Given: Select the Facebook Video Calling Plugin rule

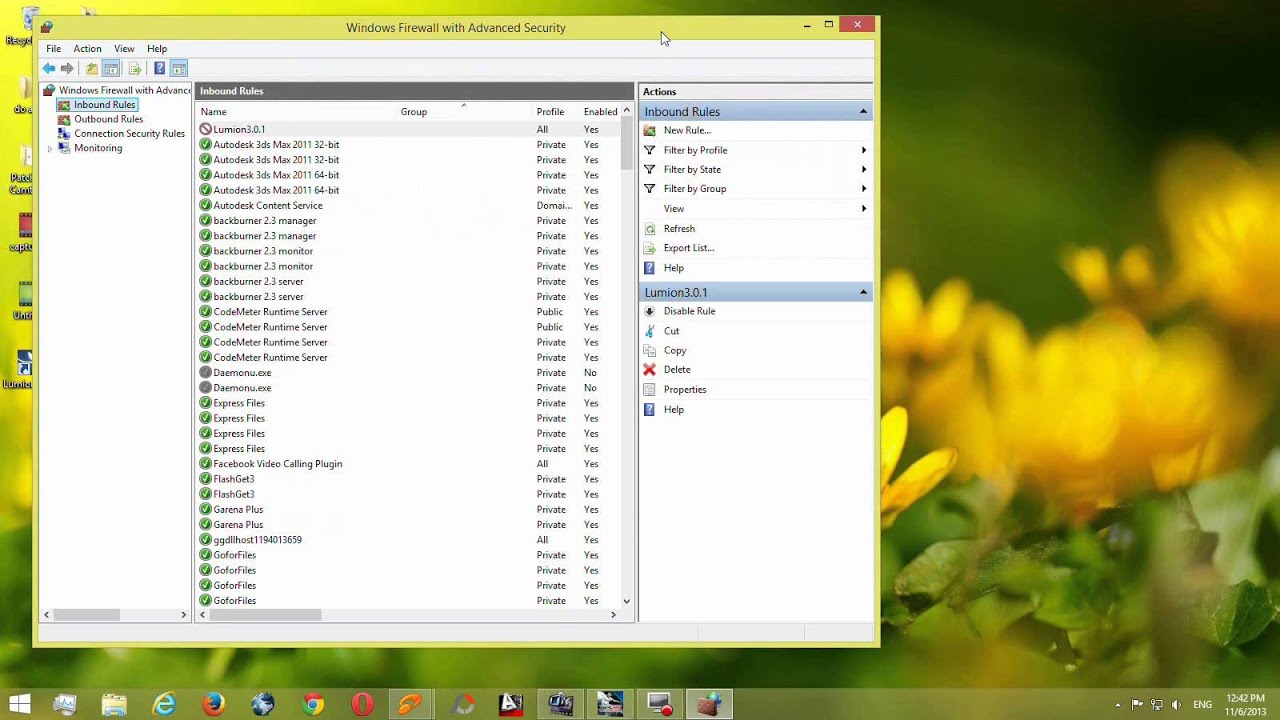Looking at the screenshot, I should 408,464.
